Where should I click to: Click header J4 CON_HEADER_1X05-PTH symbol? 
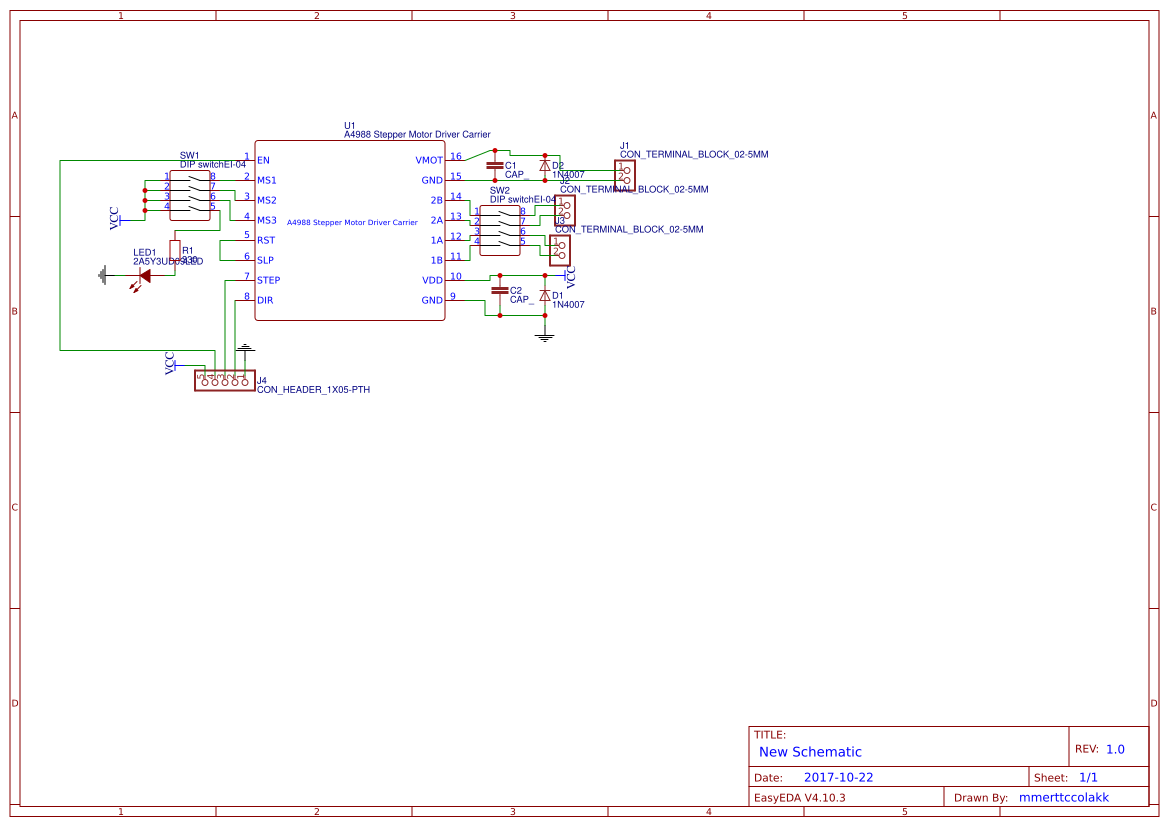click(x=224, y=380)
